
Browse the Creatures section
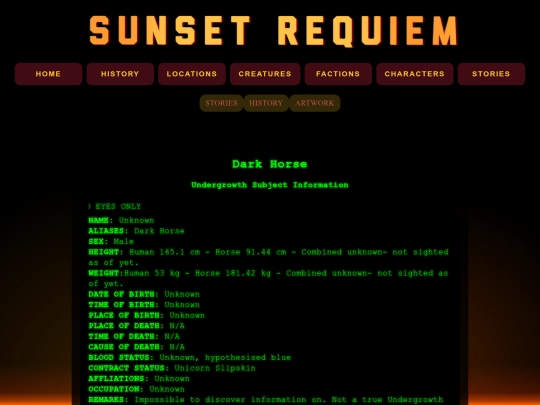(x=265, y=74)
